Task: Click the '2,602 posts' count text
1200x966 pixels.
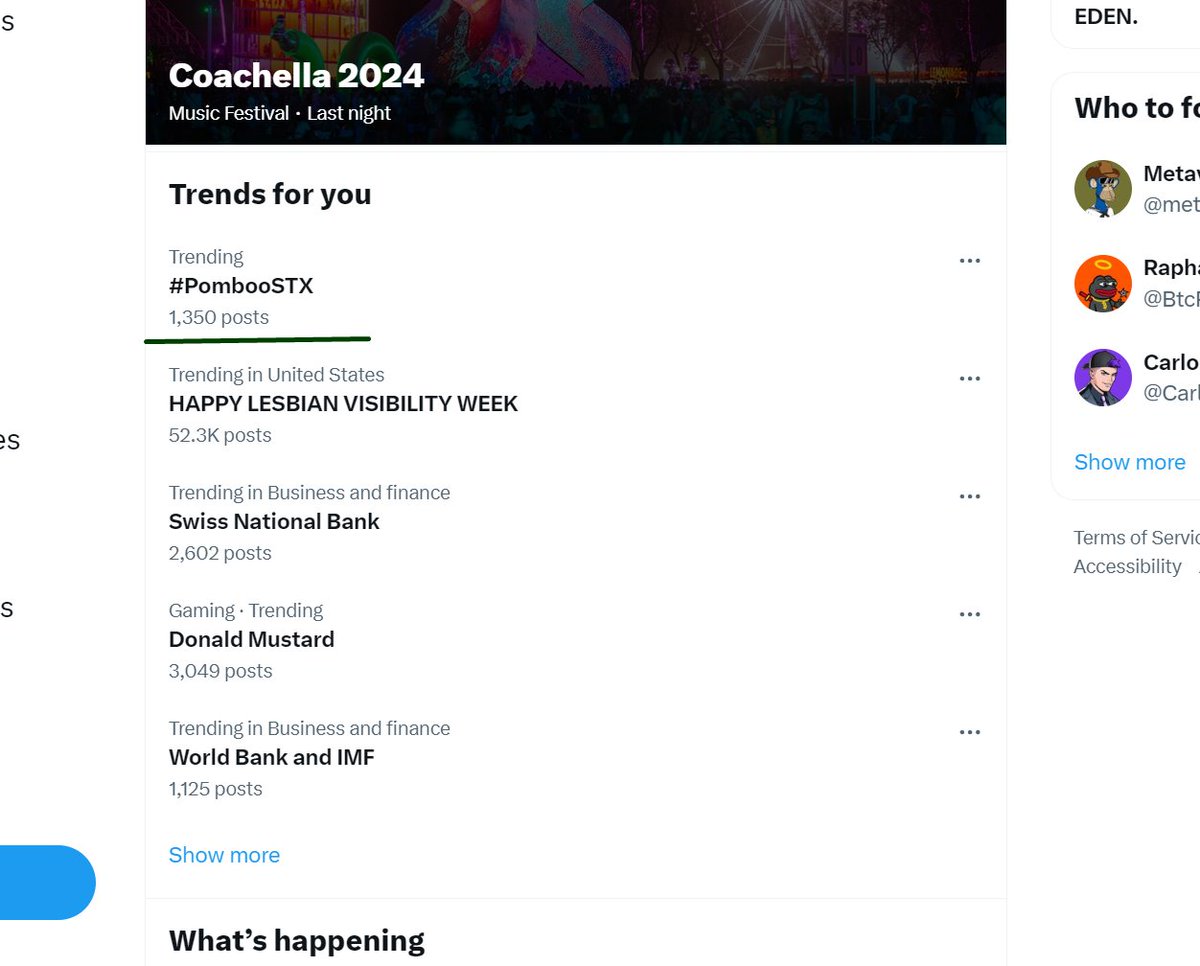Action: [220, 553]
